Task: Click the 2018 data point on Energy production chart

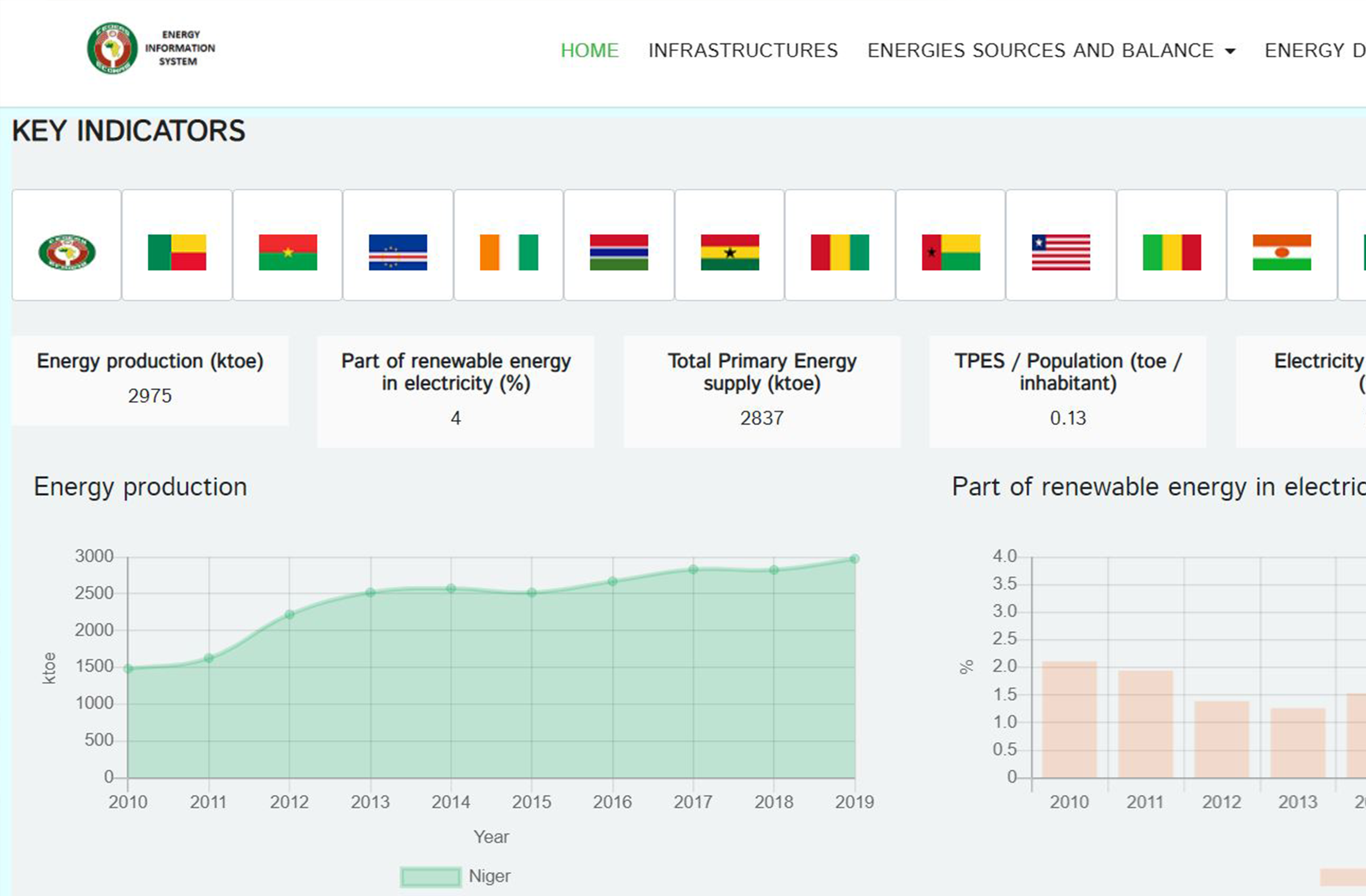Action: [x=774, y=570]
